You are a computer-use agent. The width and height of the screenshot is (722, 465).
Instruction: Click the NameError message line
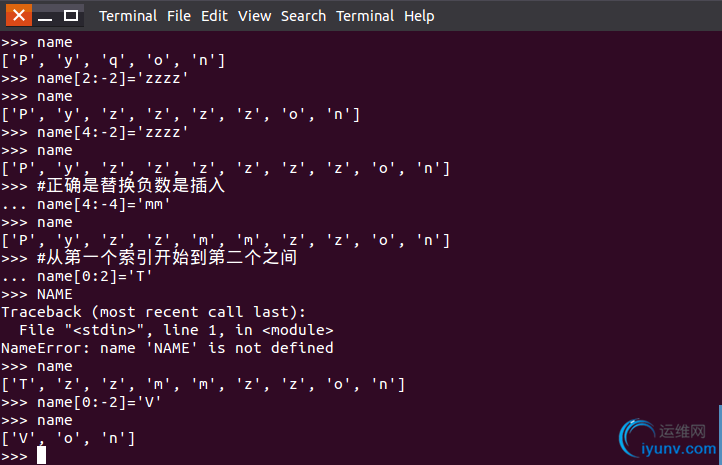[x=167, y=348]
